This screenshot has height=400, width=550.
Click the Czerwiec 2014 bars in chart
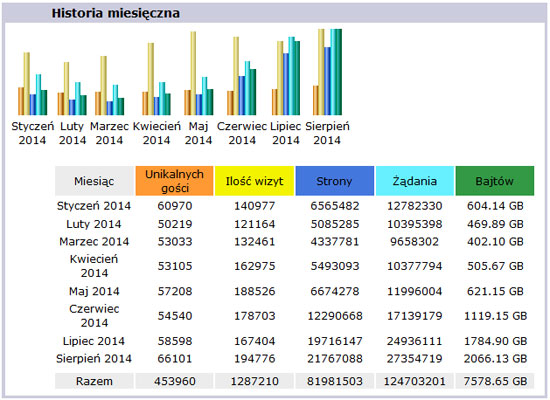(x=242, y=76)
